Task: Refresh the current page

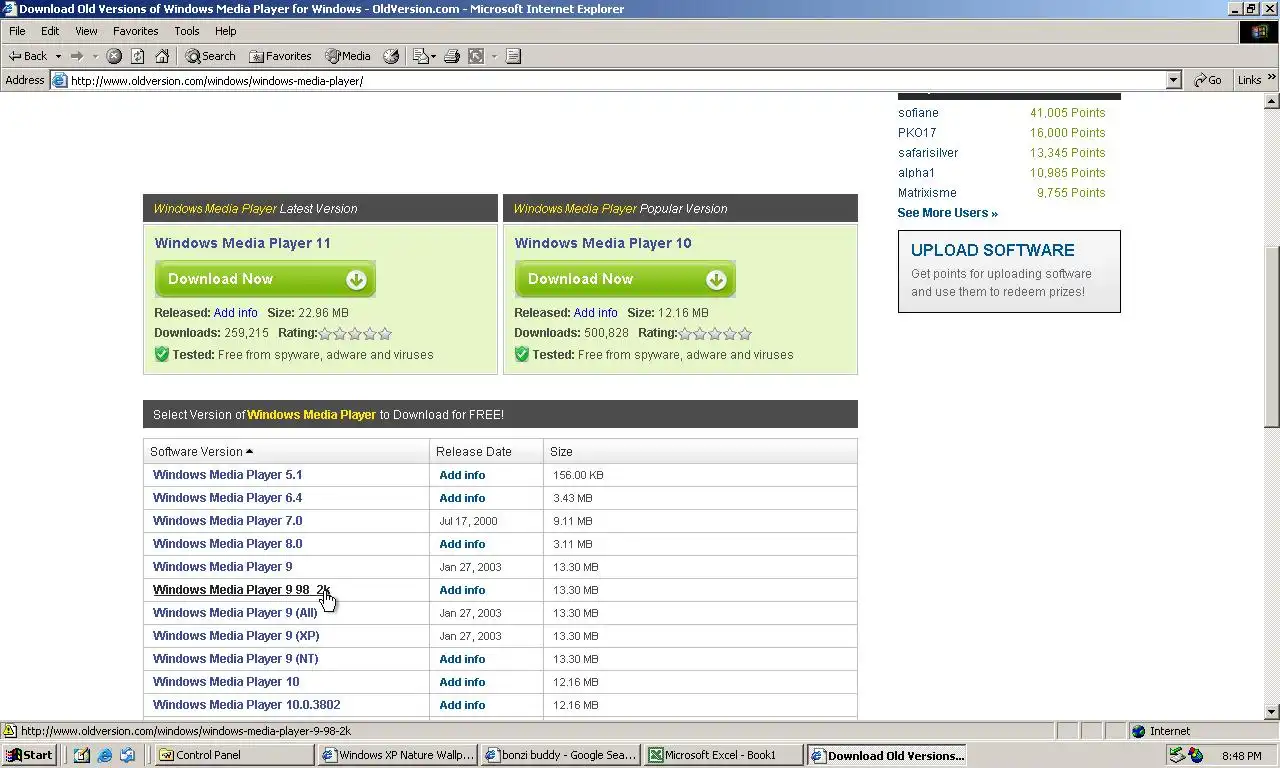Action: pos(138,56)
